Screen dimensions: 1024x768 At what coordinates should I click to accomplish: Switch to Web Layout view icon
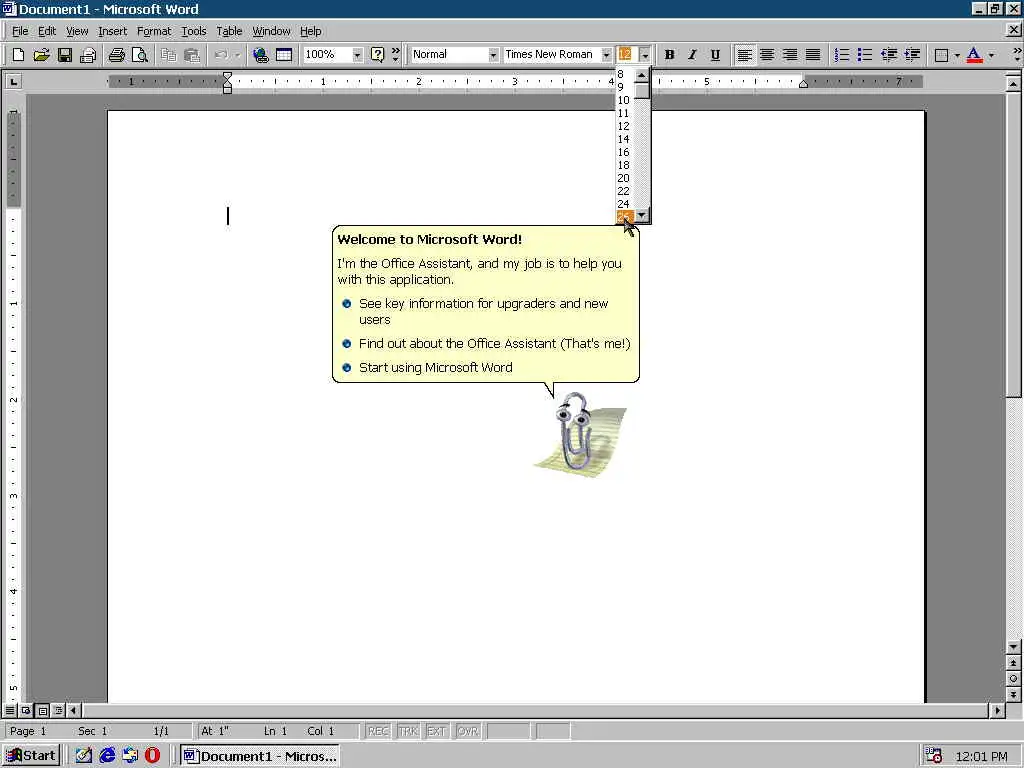pyautogui.click(x=26, y=710)
